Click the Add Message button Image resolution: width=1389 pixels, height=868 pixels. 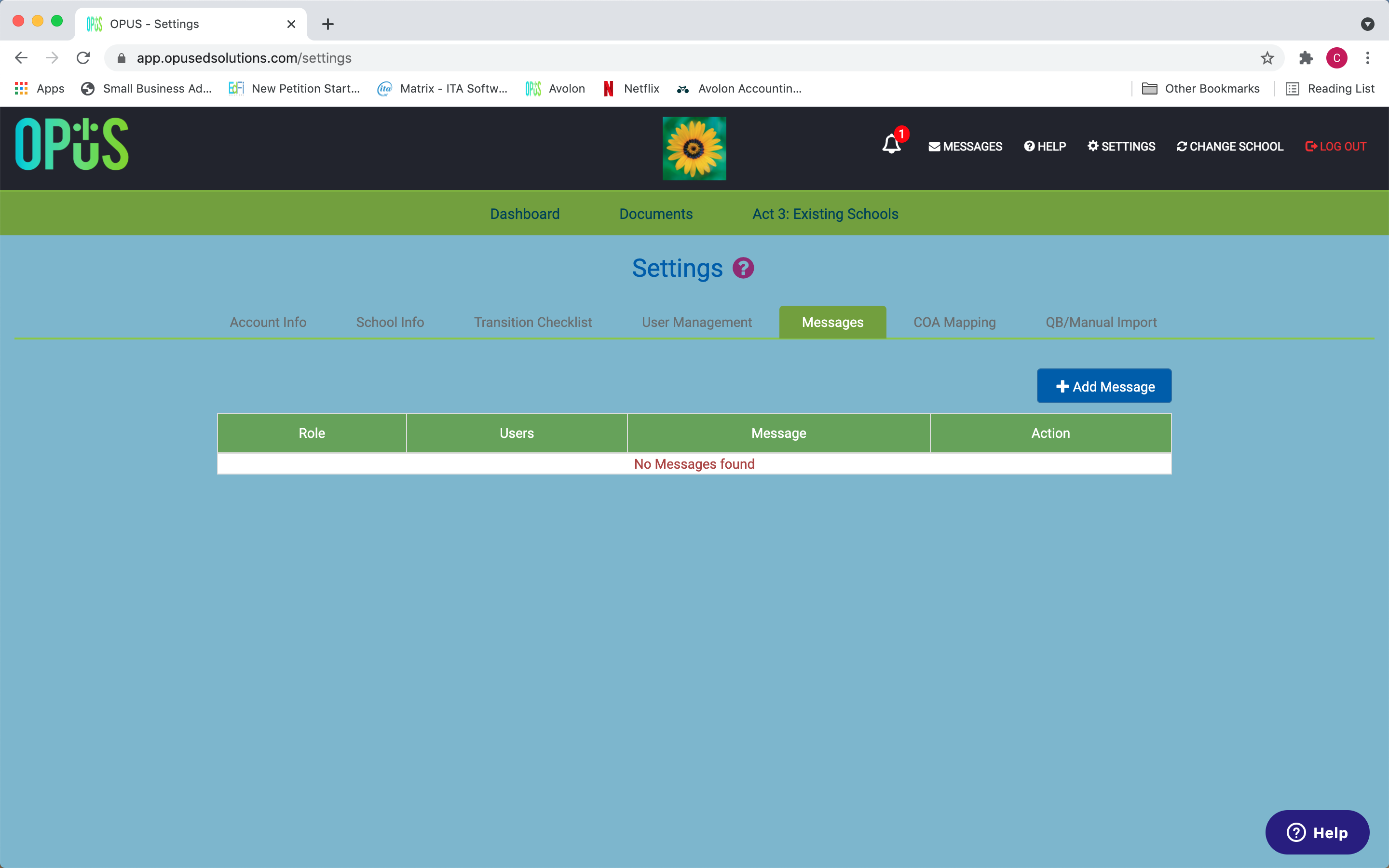tap(1104, 386)
